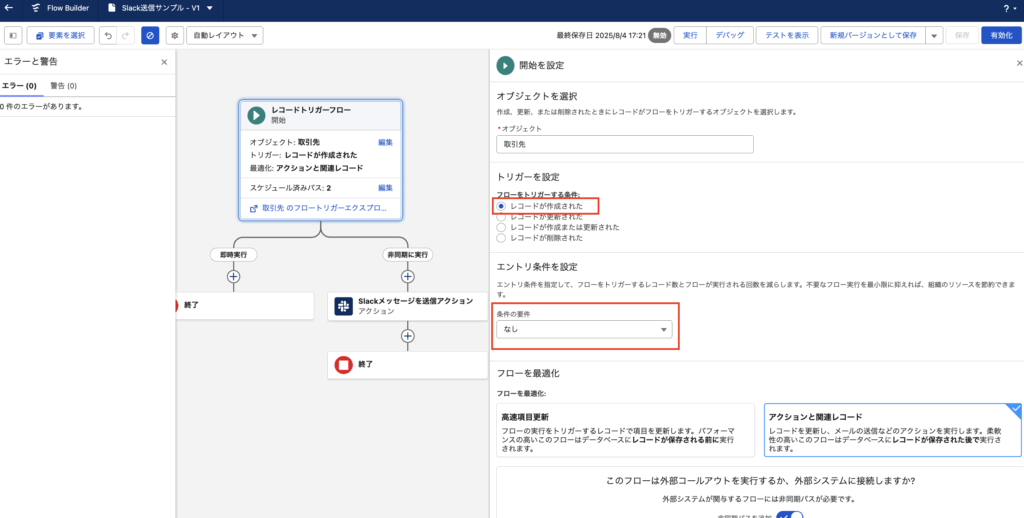1024x518 pixels.
Task: Switch to the エラー (0) tab
Action: (19, 86)
